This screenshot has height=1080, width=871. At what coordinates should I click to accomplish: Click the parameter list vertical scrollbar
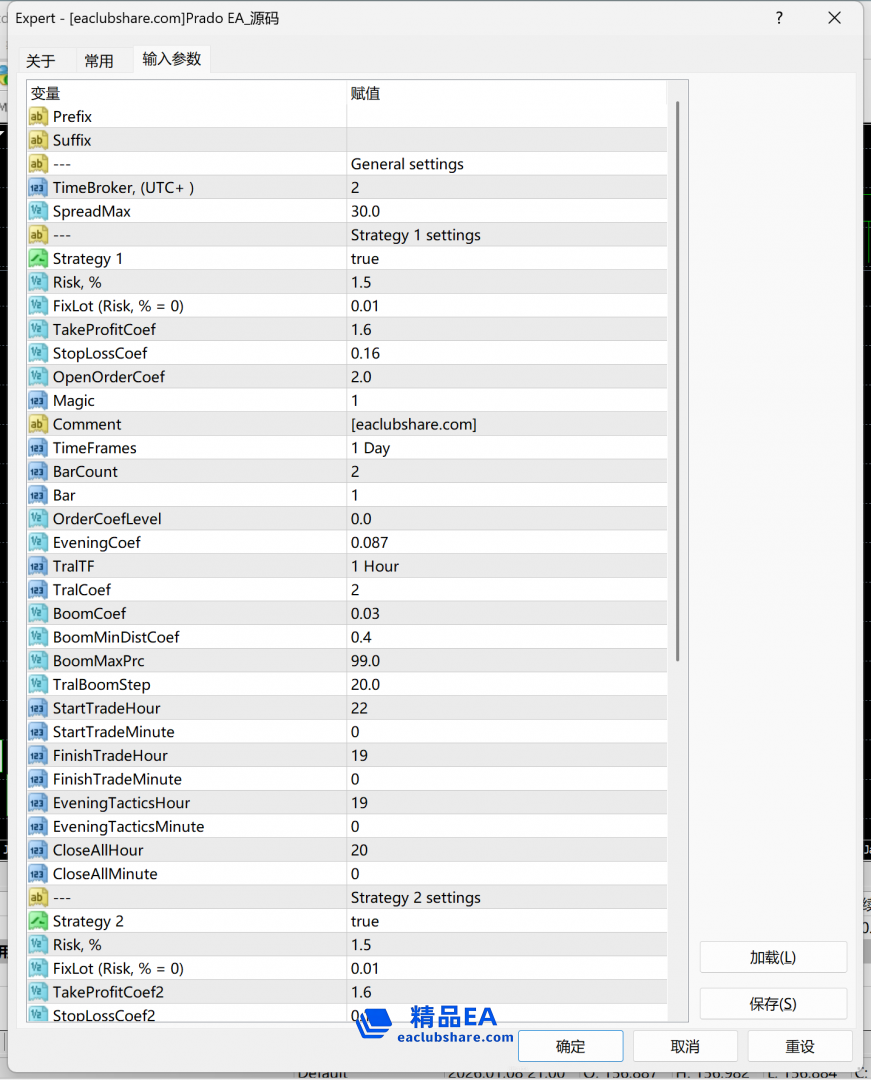tap(678, 380)
